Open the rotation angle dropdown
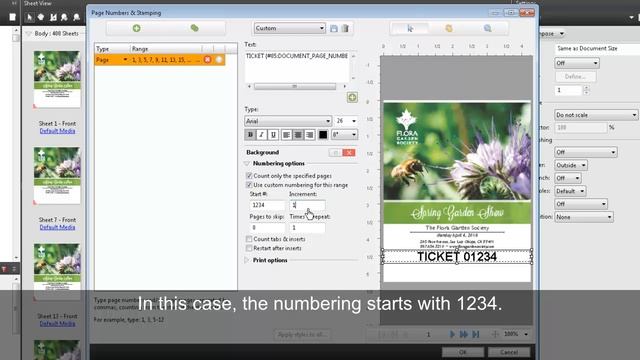This screenshot has height=360, width=640. tap(344, 134)
